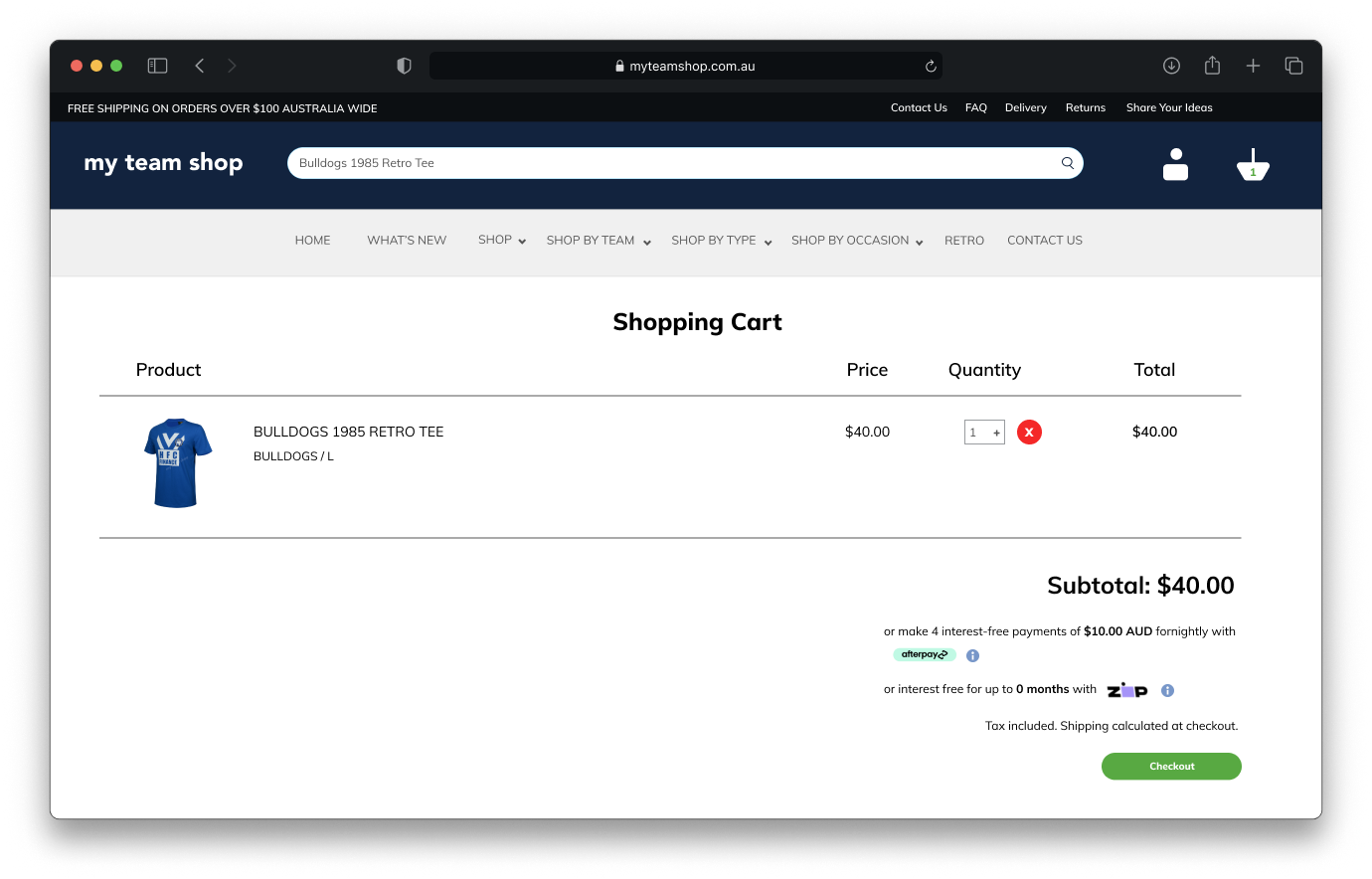Remove Bulldogs tee with red X button
This screenshot has height=879, width=1372.
point(1029,432)
